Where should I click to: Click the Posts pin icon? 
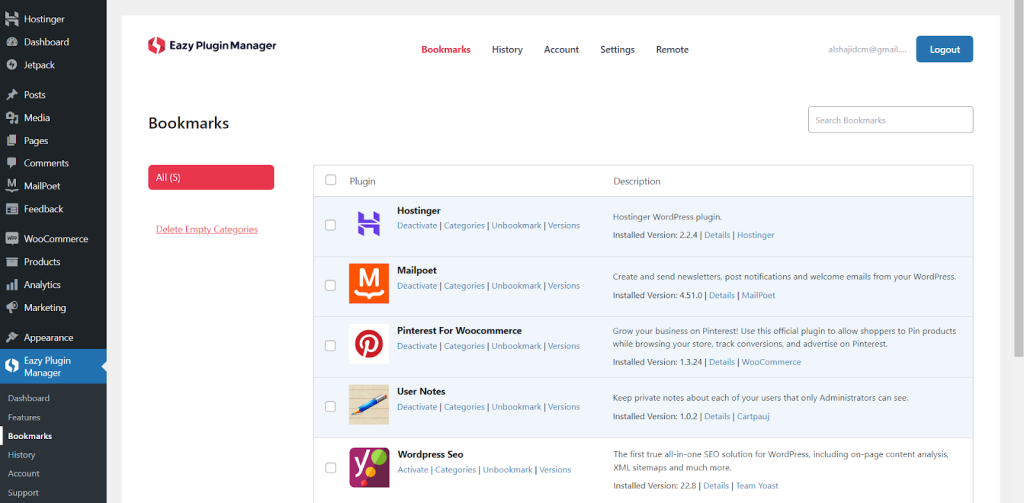12,95
